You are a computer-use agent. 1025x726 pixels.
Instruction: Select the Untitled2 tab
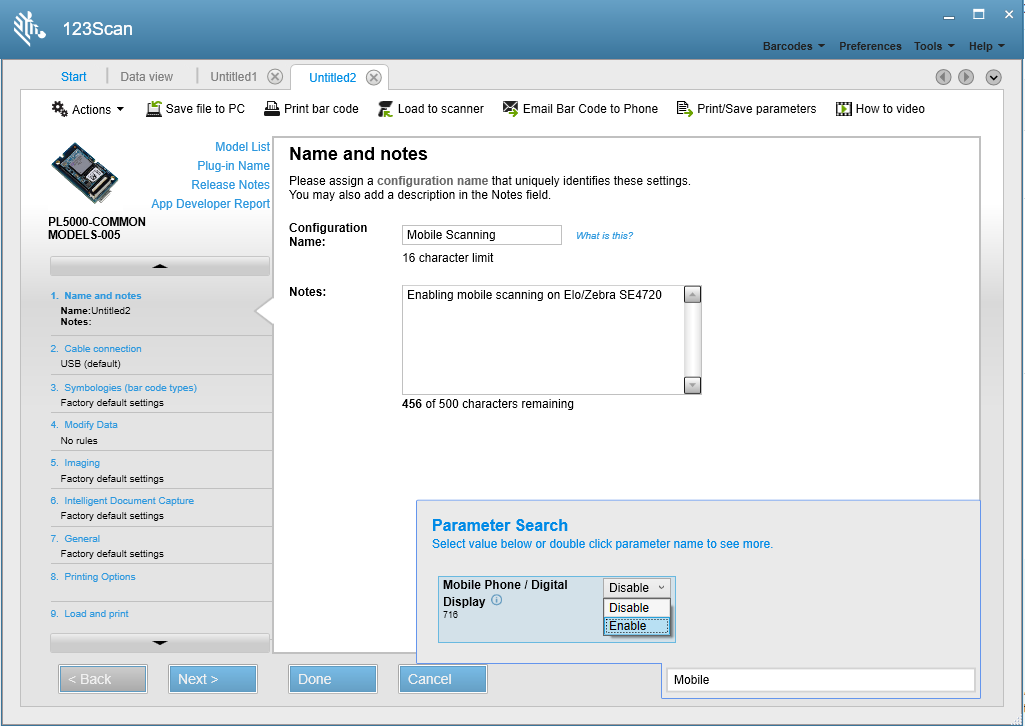332,78
